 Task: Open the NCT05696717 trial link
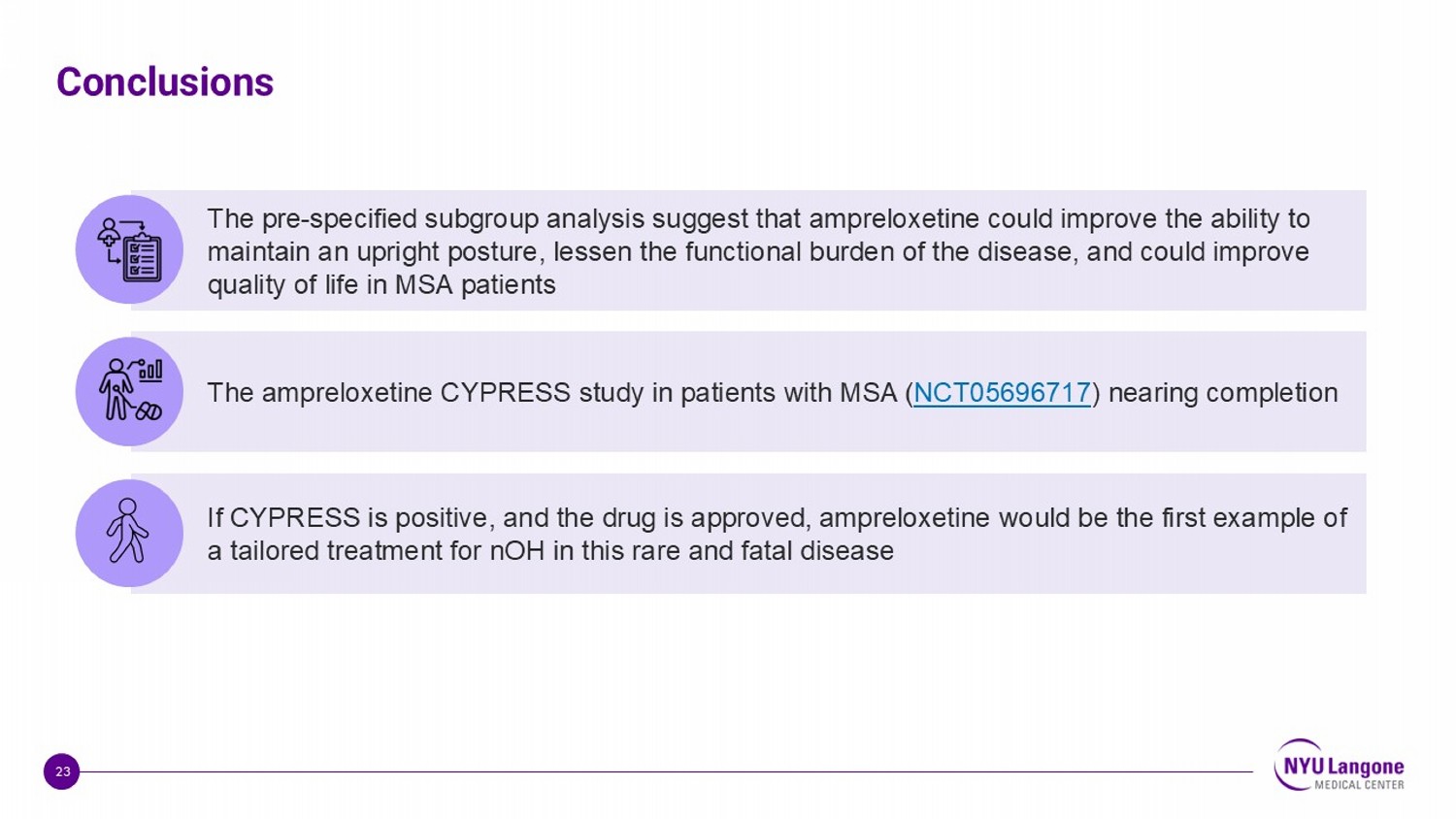coord(1002,393)
